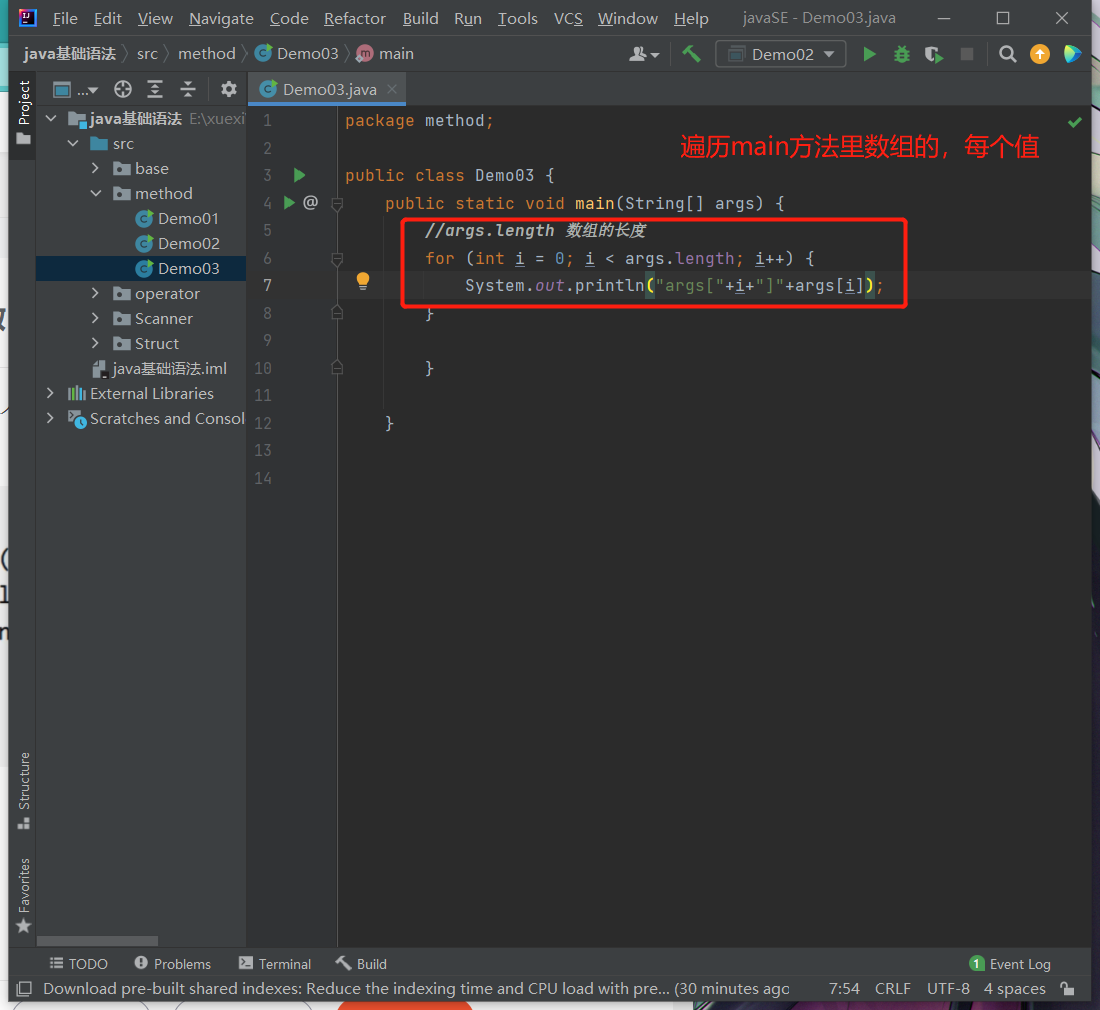Collapse the java基础语法 project root
This screenshot has height=1010, width=1100.
click(51, 119)
